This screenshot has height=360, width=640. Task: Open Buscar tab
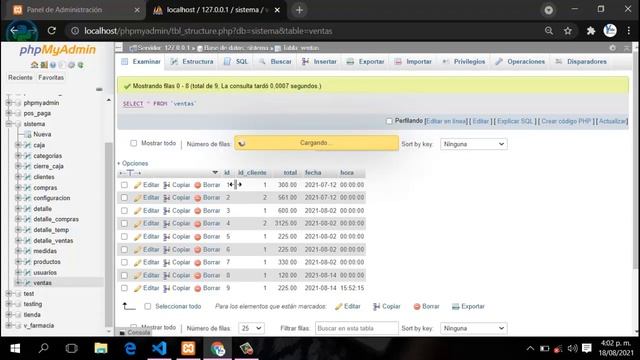point(276,62)
